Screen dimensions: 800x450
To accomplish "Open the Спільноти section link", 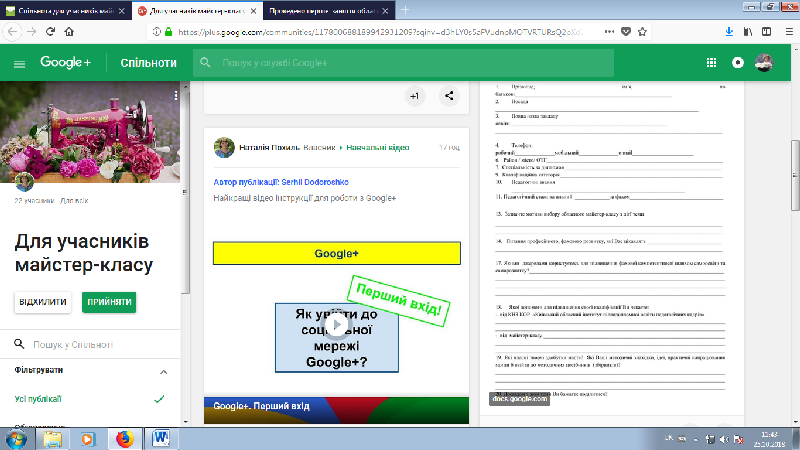I will 148,63.
